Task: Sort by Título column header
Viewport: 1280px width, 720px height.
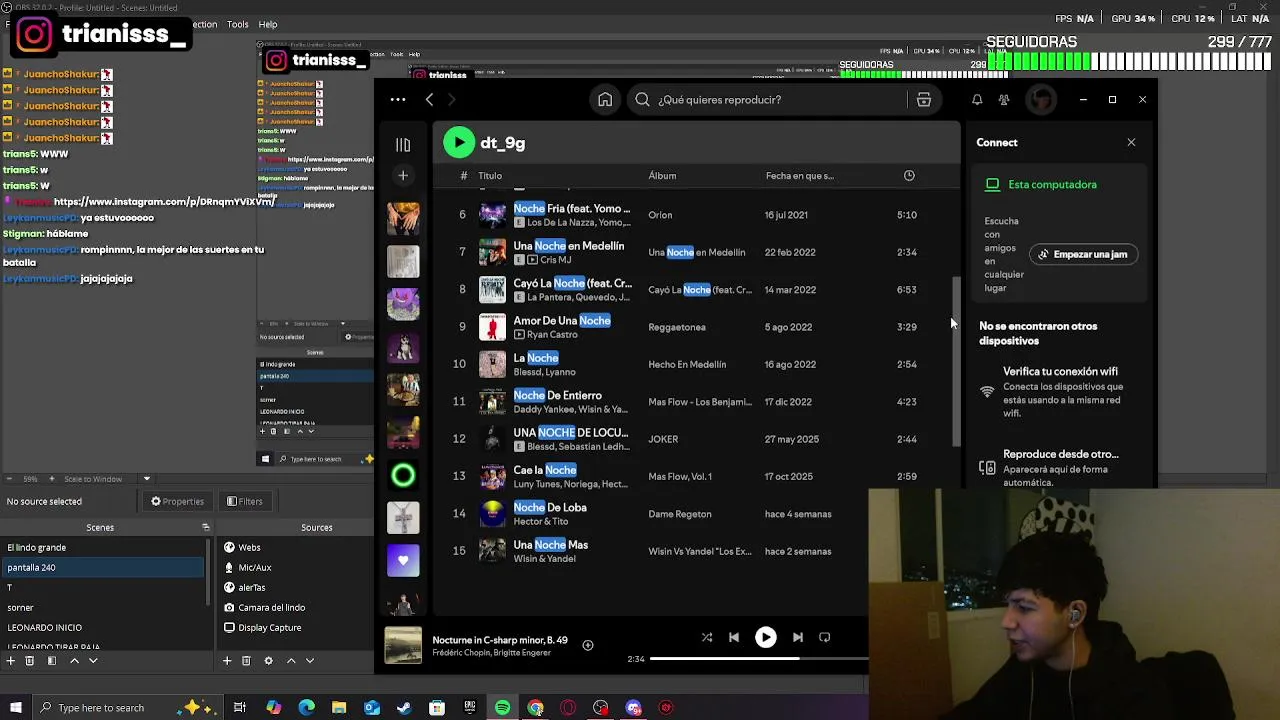Action: coord(490,176)
